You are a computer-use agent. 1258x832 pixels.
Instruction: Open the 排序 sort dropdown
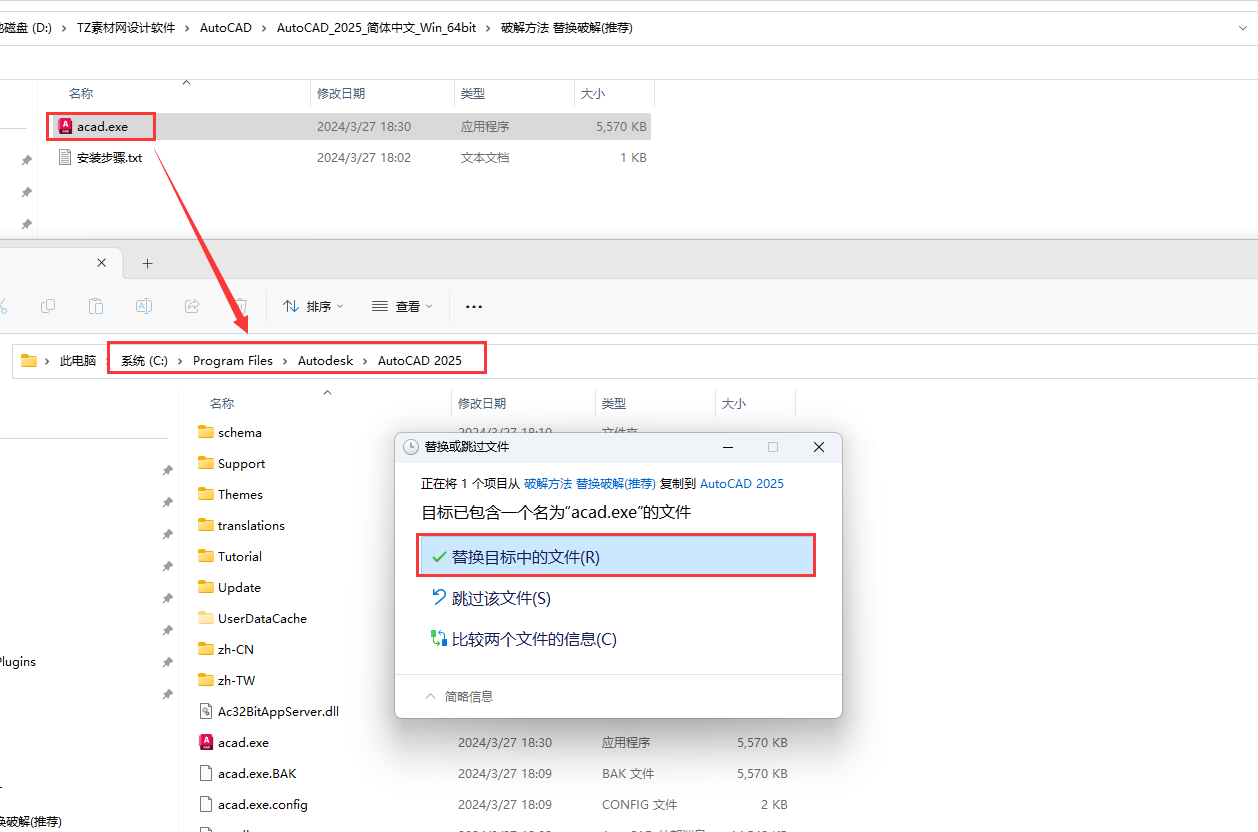(x=312, y=306)
